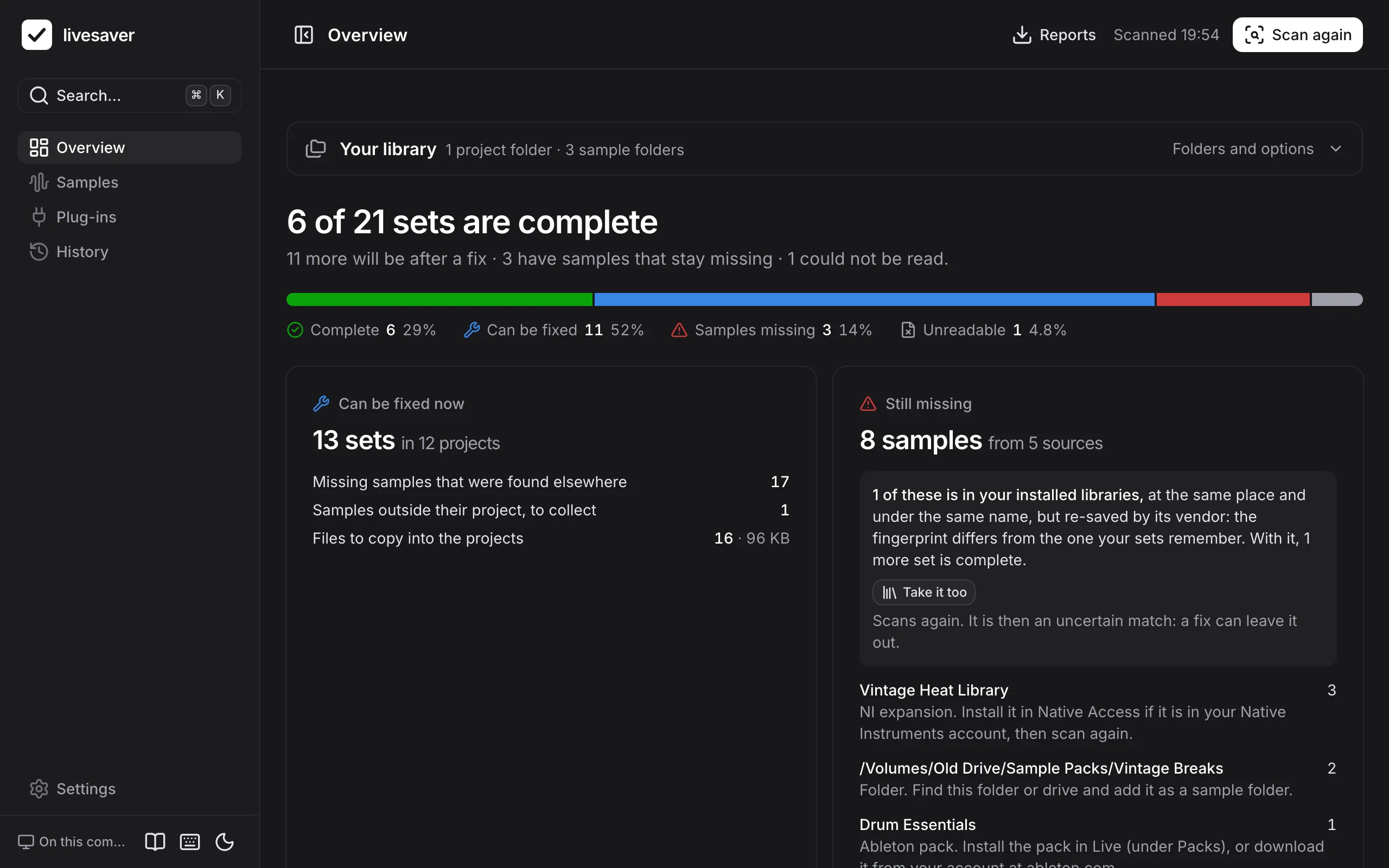
Task: Click the Settings gear icon
Action: click(39, 789)
